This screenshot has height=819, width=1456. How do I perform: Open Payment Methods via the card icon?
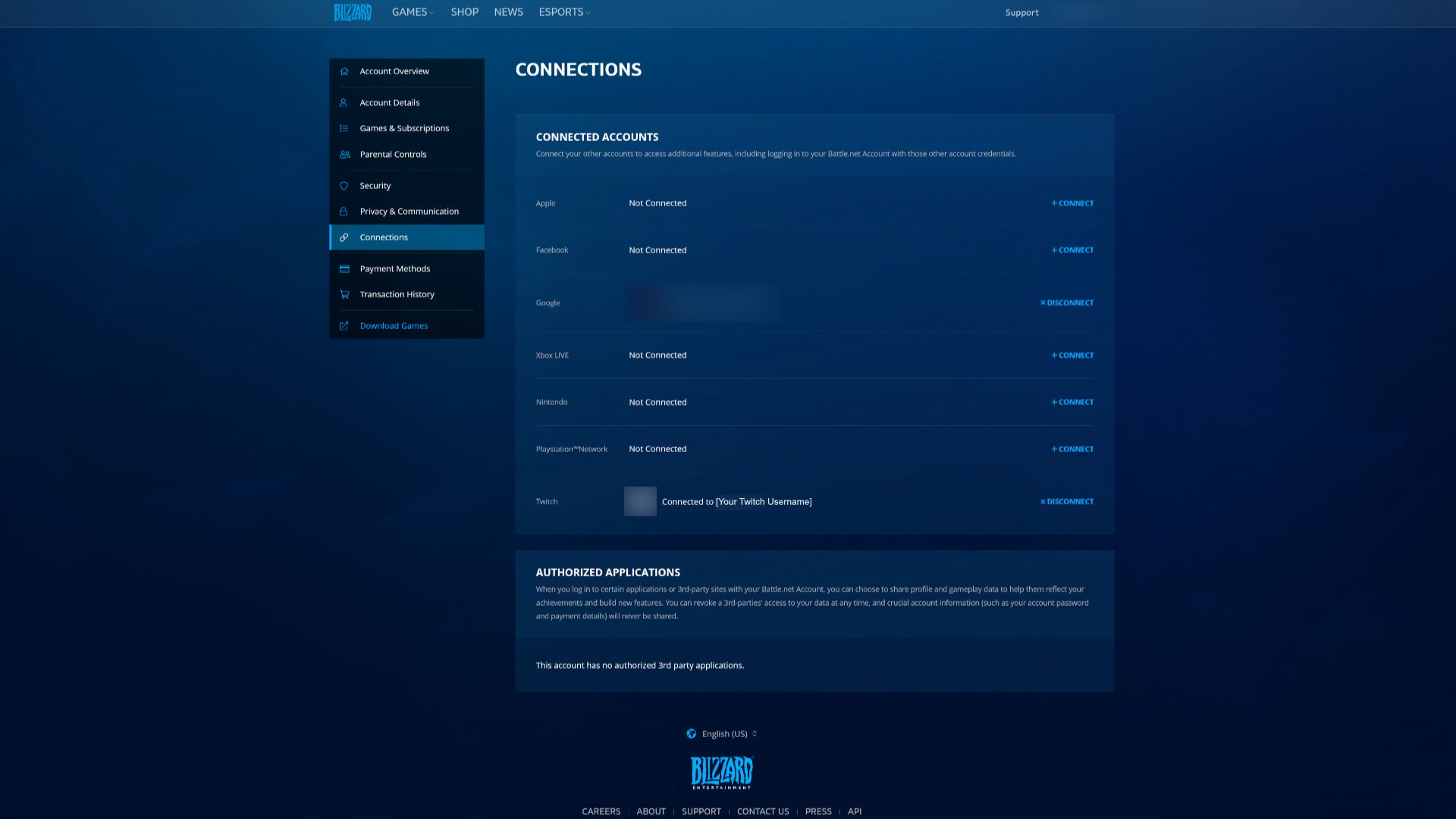coord(345,268)
